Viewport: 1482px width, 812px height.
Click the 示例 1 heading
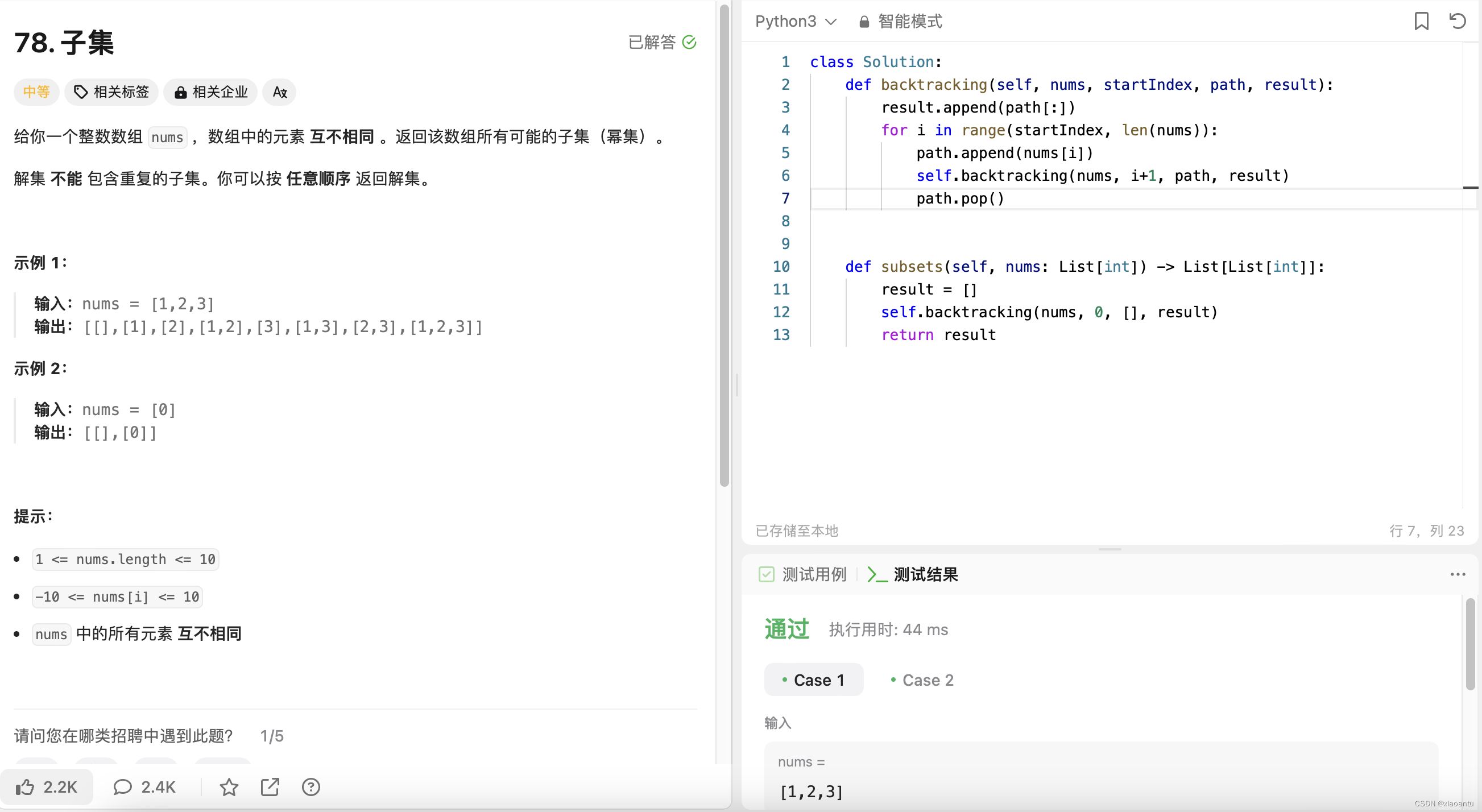click(x=40, y=263)
